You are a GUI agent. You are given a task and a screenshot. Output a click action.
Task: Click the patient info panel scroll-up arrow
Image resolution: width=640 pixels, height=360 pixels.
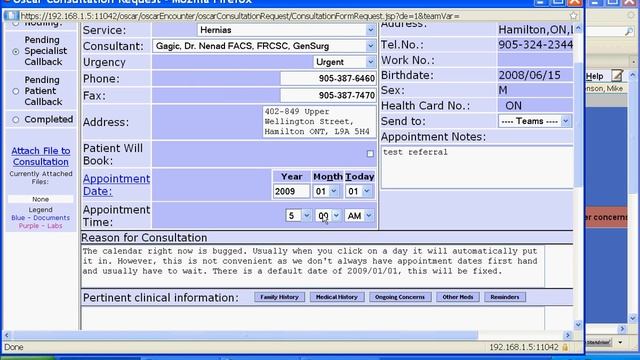pos(578,29)
